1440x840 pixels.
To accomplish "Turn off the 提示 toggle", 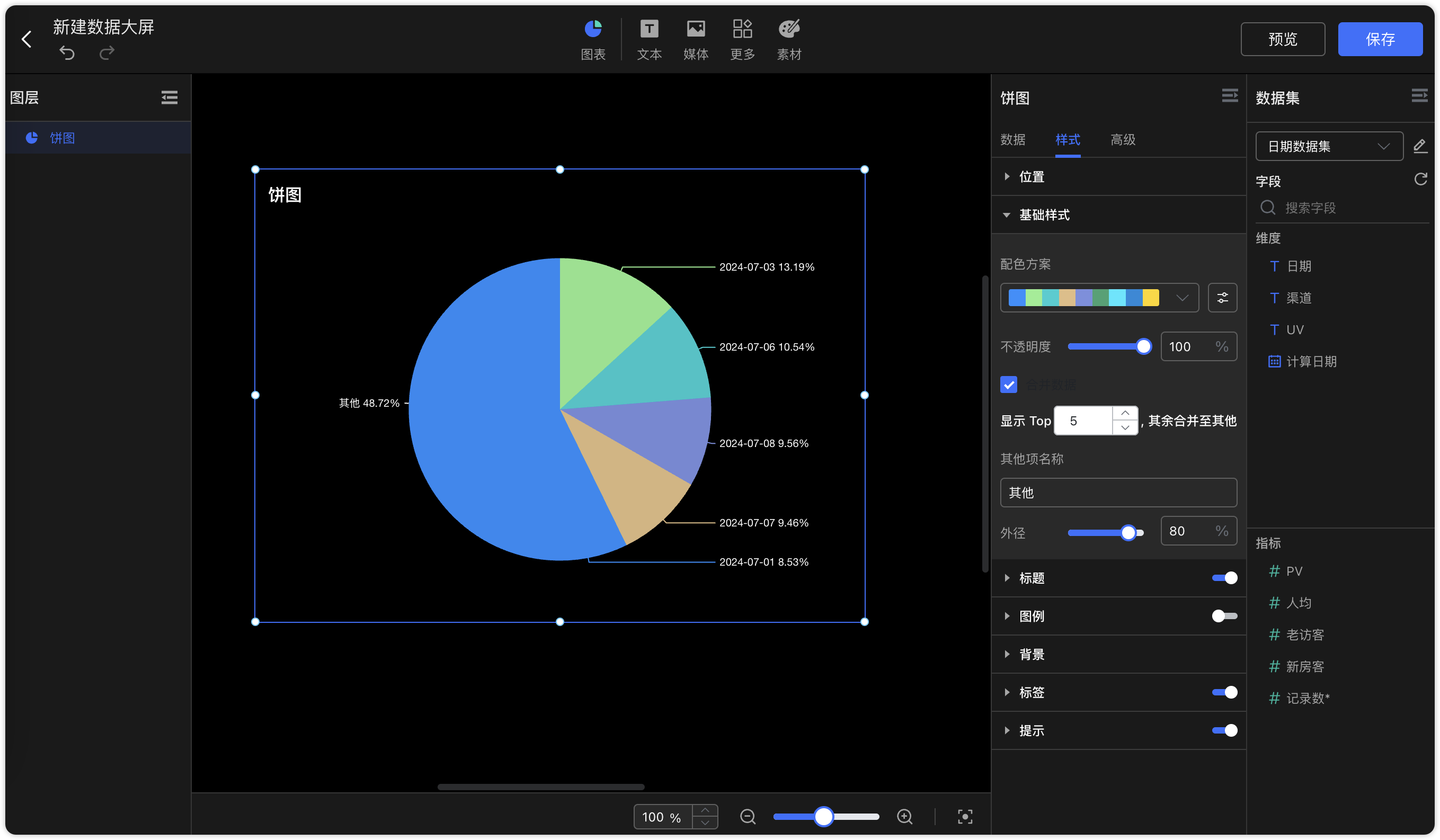I will pos(1224,730).
